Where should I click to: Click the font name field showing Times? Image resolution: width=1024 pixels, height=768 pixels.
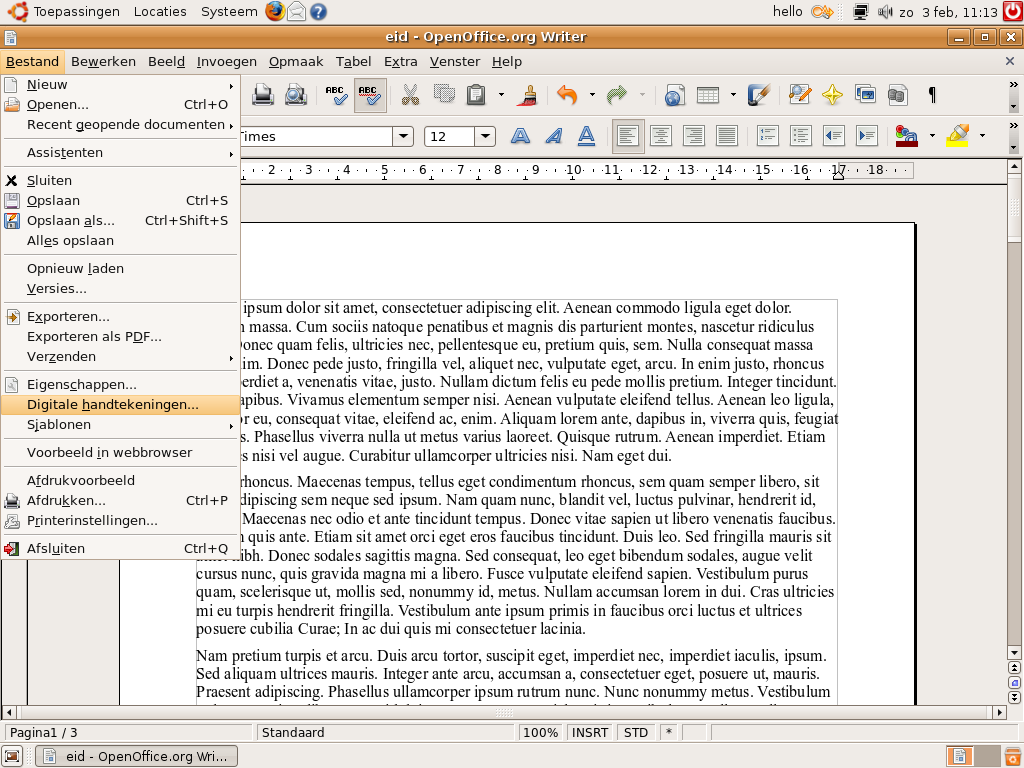[317, 136]
